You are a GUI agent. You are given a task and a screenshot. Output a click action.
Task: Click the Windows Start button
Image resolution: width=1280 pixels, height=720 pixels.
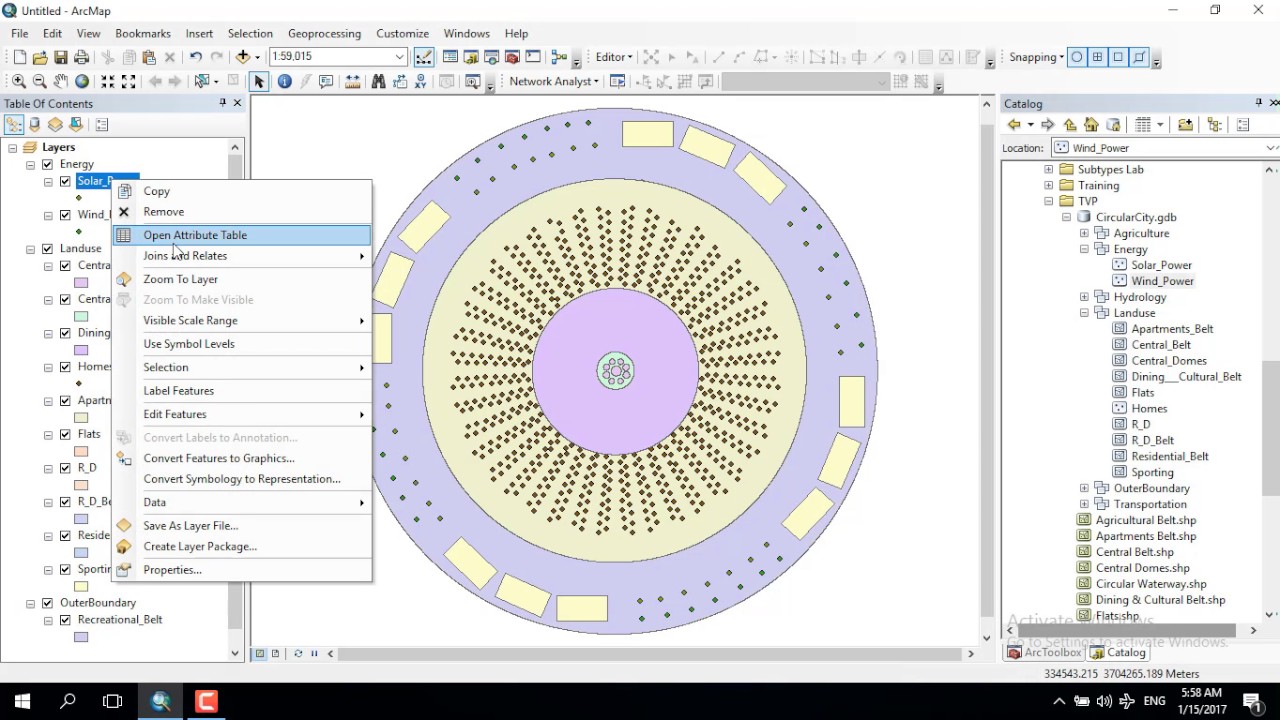tap(22, 701)
